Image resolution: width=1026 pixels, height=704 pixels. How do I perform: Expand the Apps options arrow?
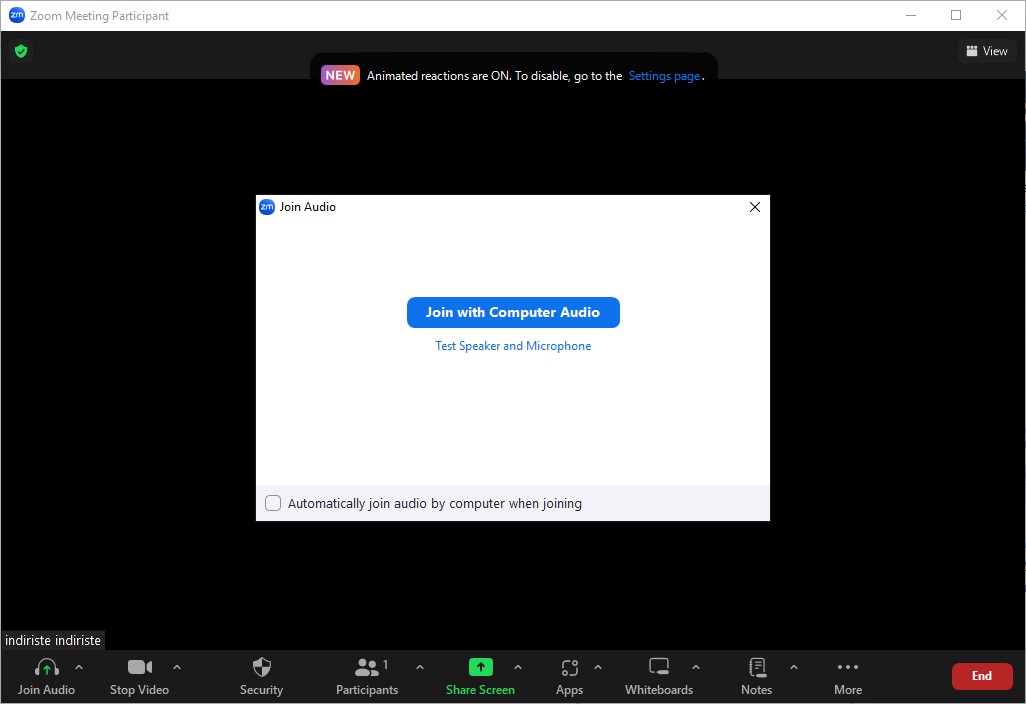[597, 667]
